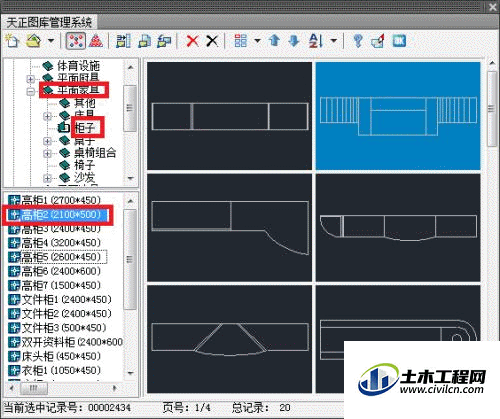500x419 pixels.
Task: Collapse the 平面家具 tree node
Action: [31, 91]
